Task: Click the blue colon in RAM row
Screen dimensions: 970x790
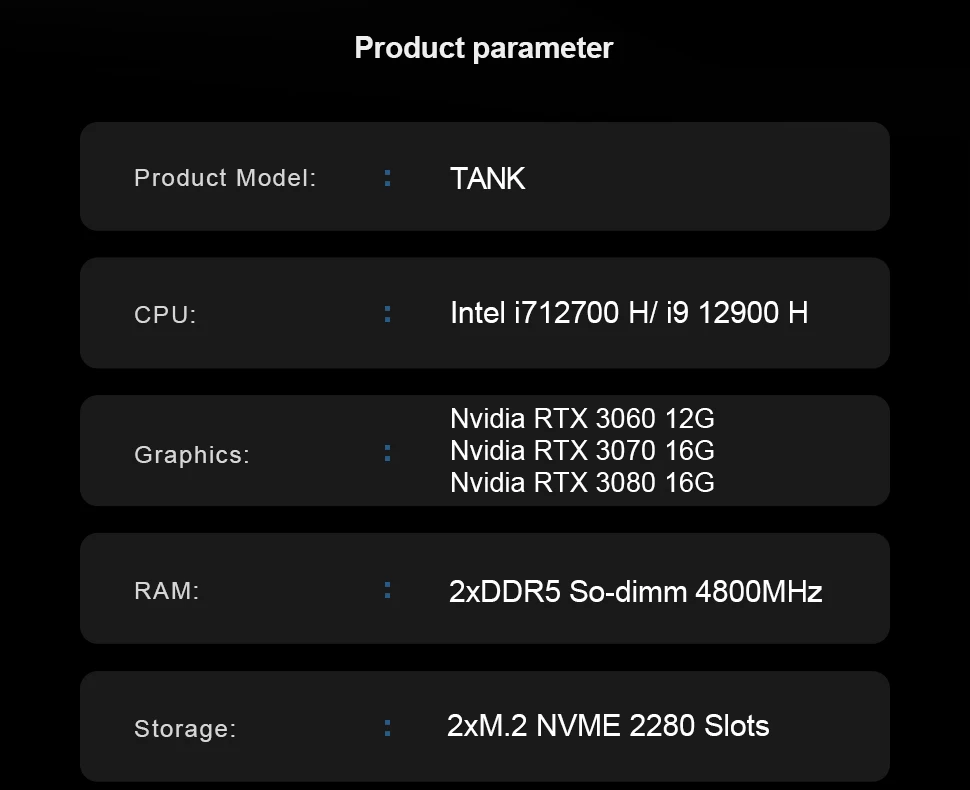Action: pos(387,590)
